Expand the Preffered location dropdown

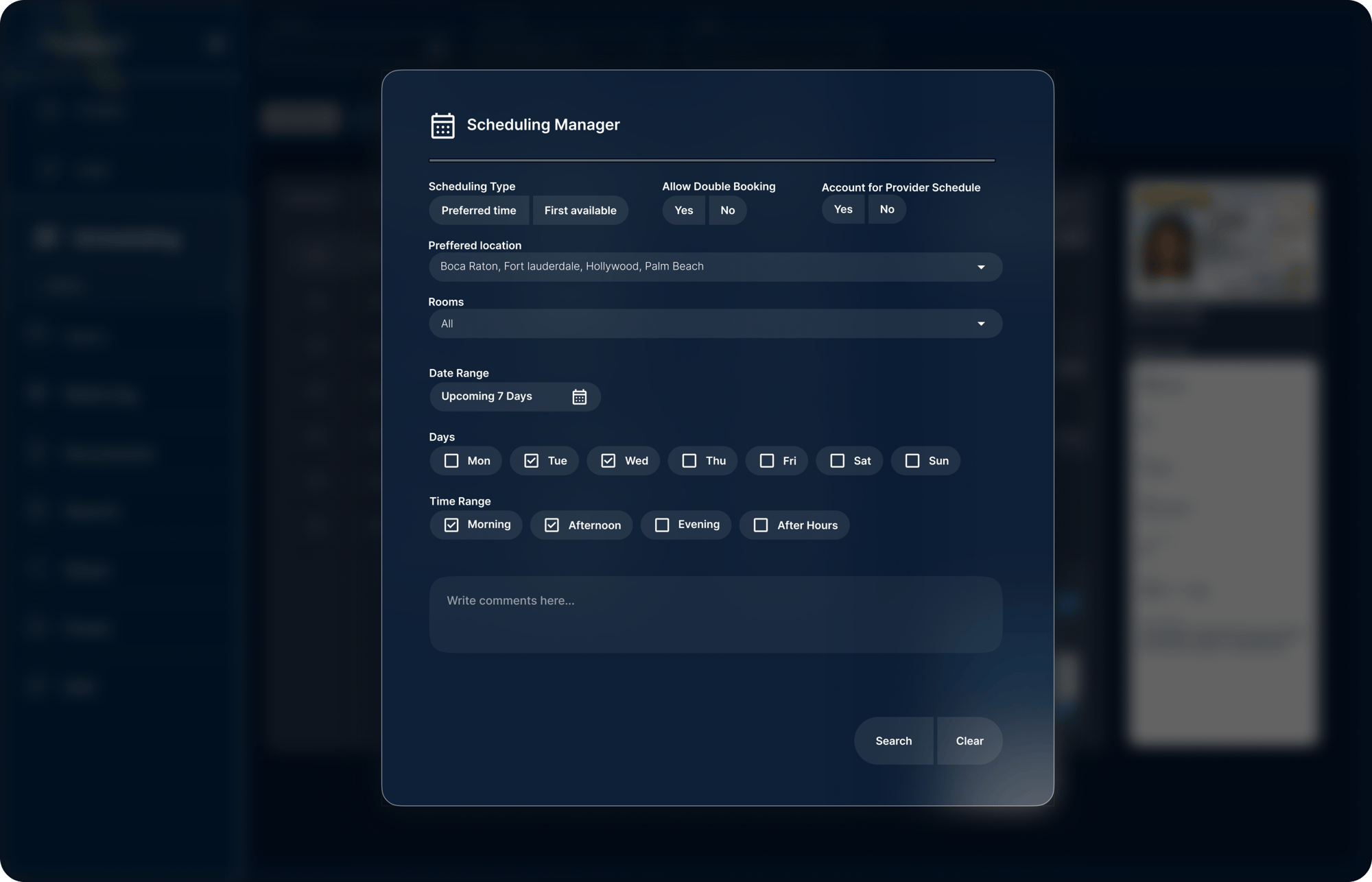click(x=980, y=267)
